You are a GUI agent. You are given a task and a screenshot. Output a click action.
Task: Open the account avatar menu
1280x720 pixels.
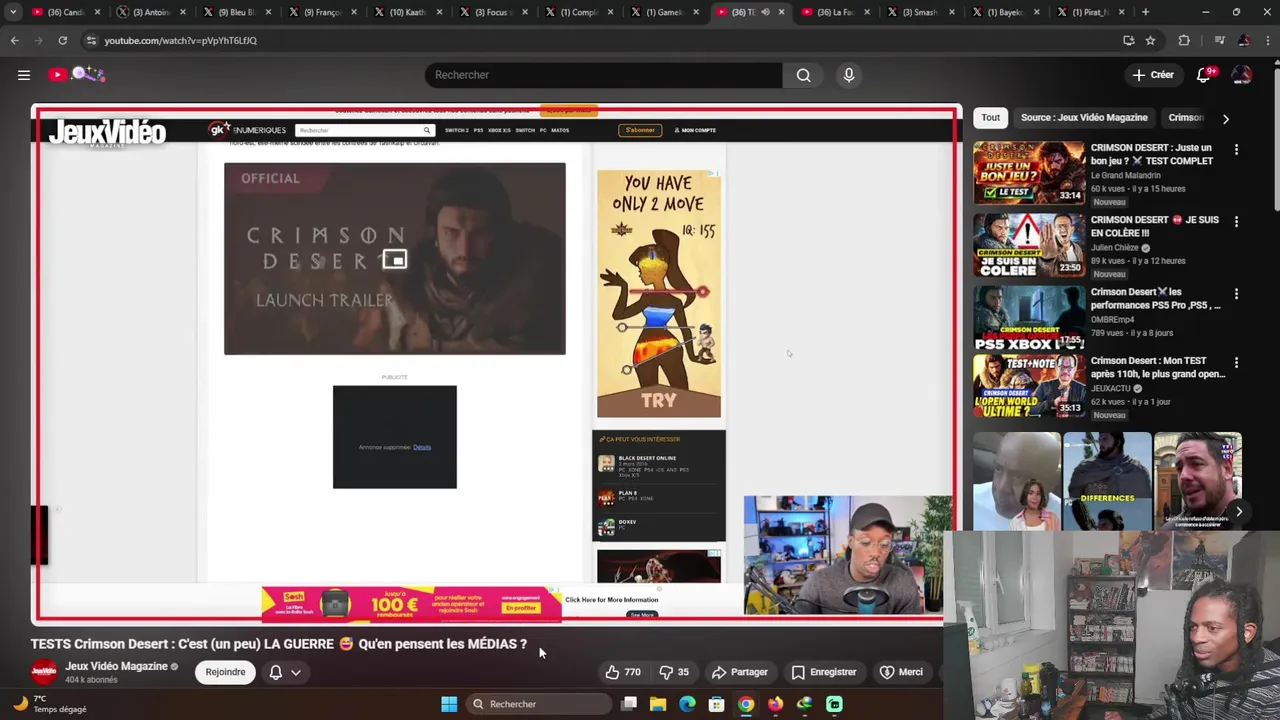1242,75
